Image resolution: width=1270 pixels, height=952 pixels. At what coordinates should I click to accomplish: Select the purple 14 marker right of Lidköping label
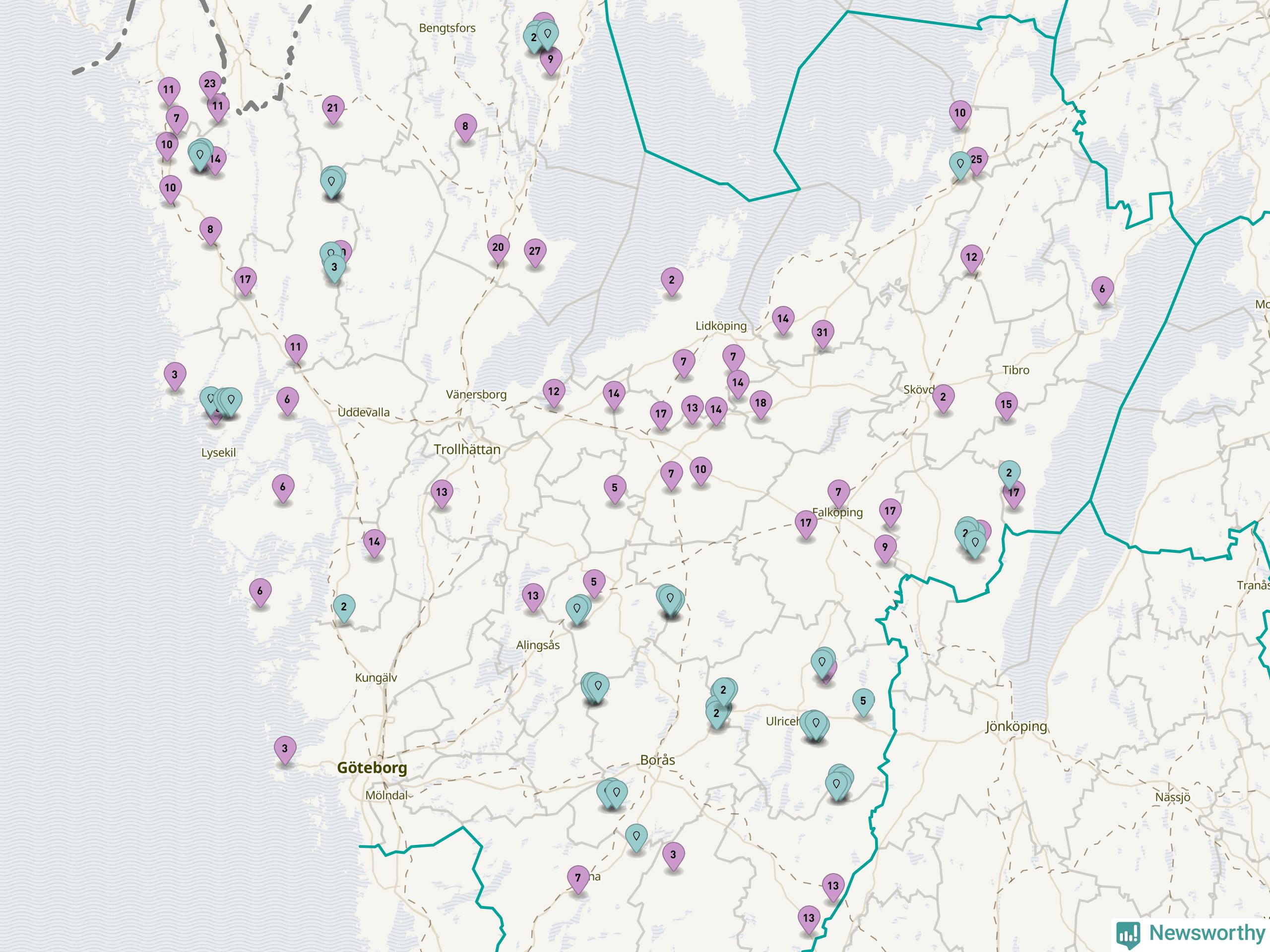783,320
